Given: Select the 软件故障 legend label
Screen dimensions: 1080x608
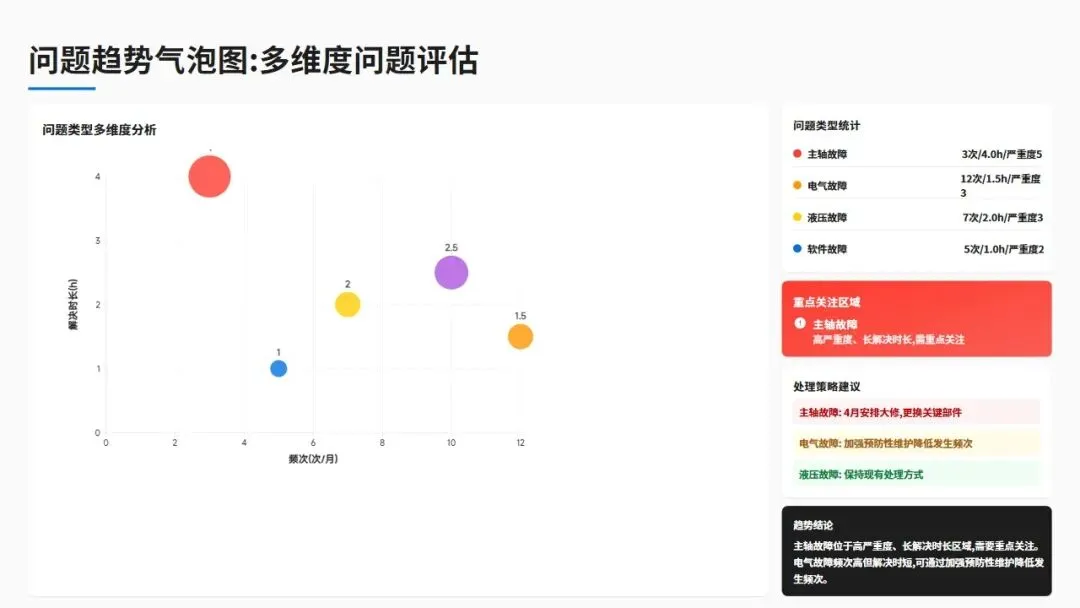Looking at the screenshot, I should [827, 249].
